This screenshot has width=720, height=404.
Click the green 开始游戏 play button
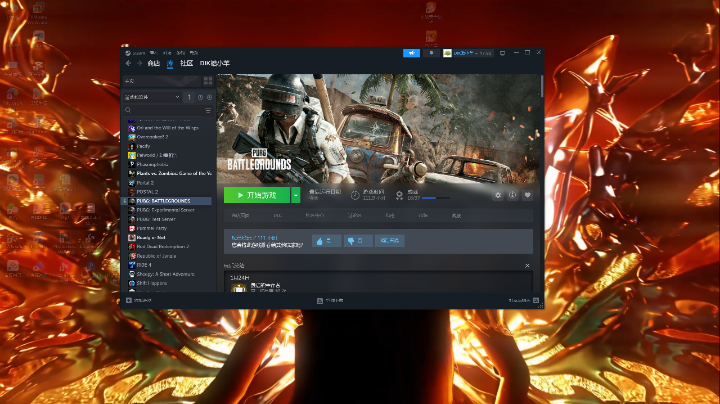[x=257, y=195]
